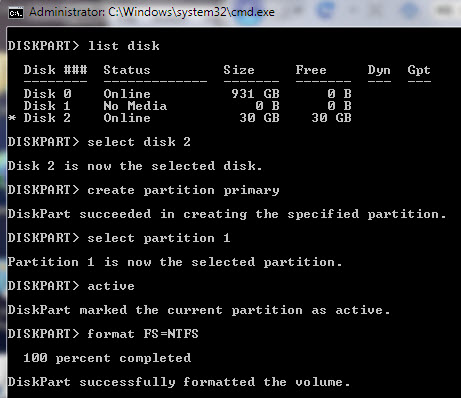Click the 'Status' column header
The width and height of the screenshot is (461, 398).
[127, 70]
